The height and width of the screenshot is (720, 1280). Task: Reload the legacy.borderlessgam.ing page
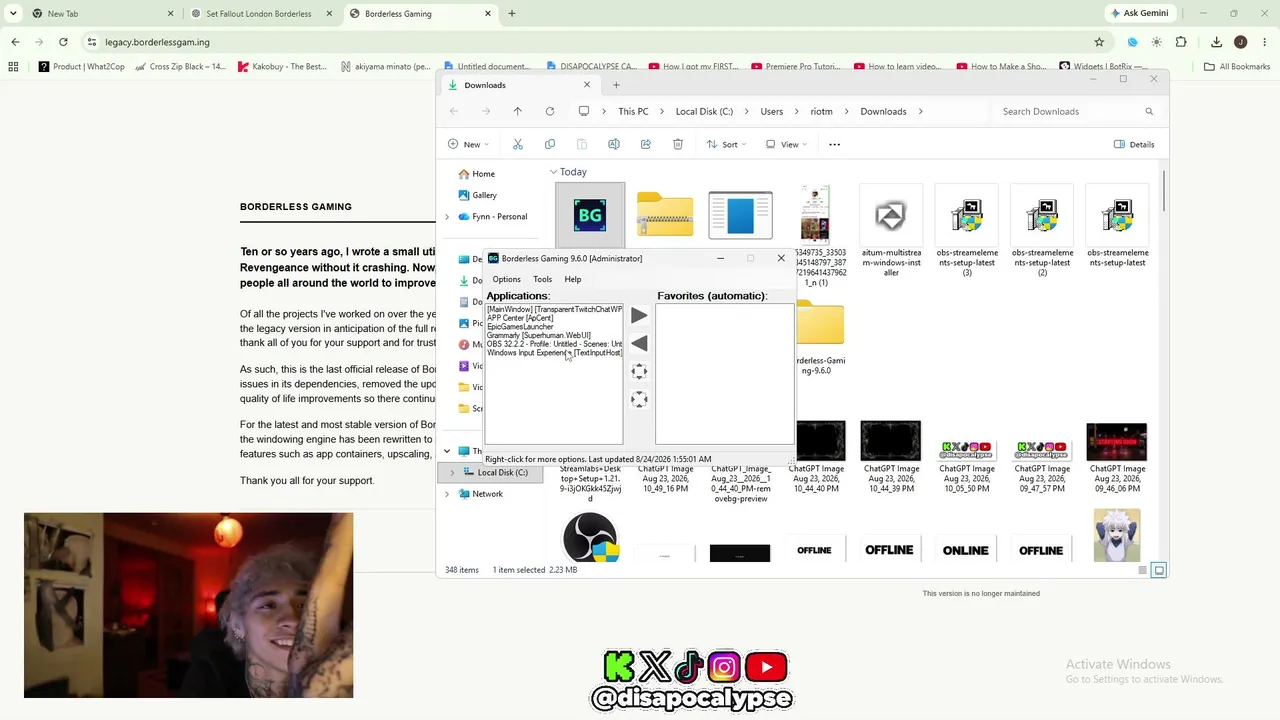(x=63, y=42)
